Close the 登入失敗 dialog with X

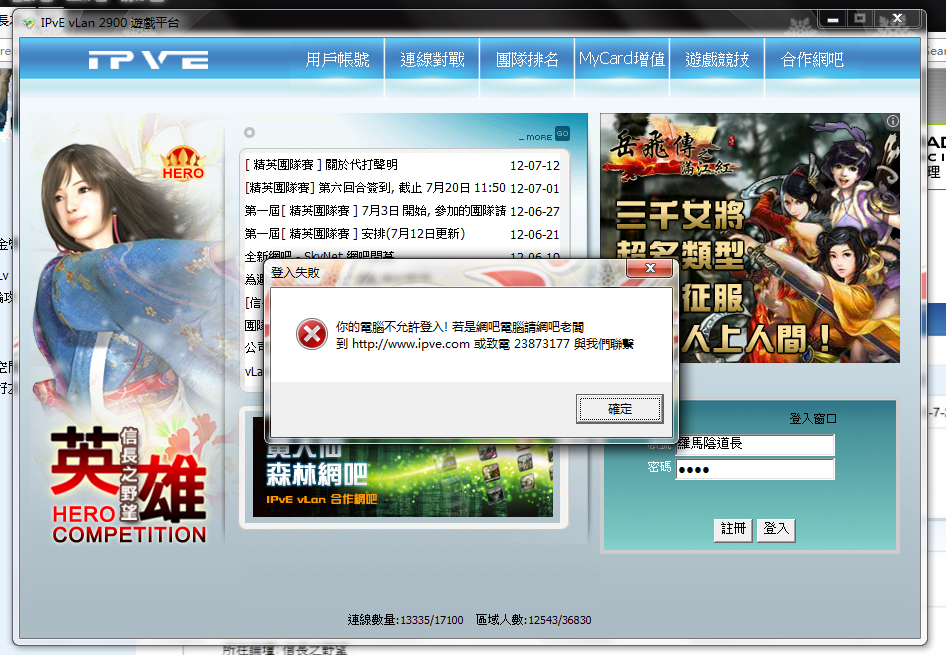(x=650, y=268)
